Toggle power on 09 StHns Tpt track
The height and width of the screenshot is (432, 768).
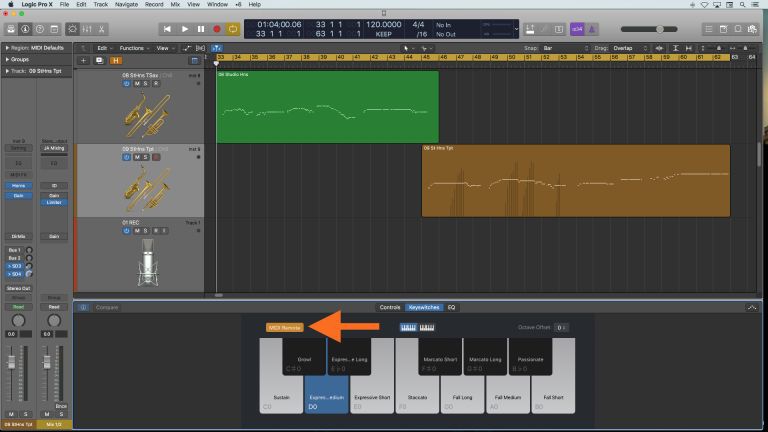(x=126, y=157)
